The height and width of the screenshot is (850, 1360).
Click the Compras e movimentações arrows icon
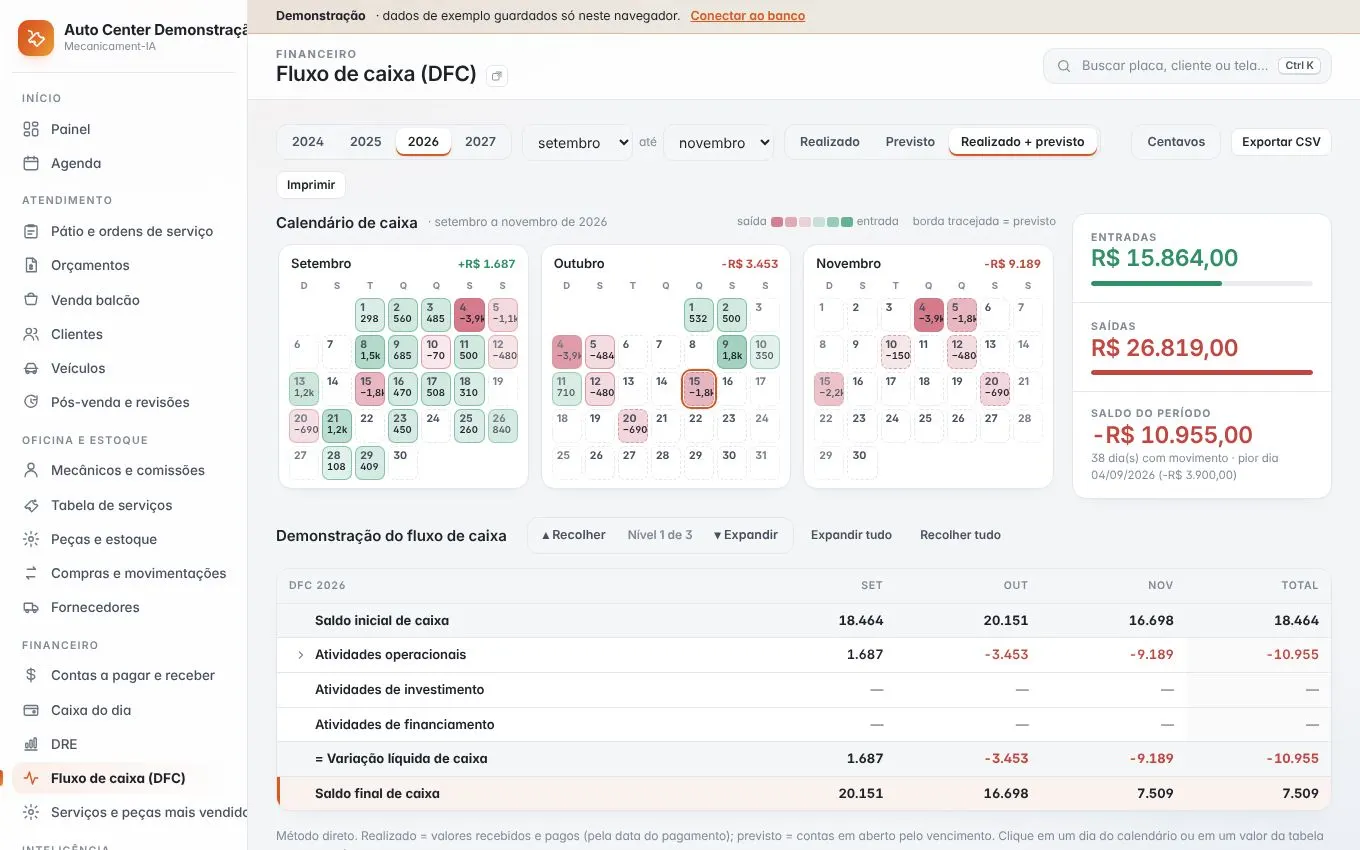[31, 573]
